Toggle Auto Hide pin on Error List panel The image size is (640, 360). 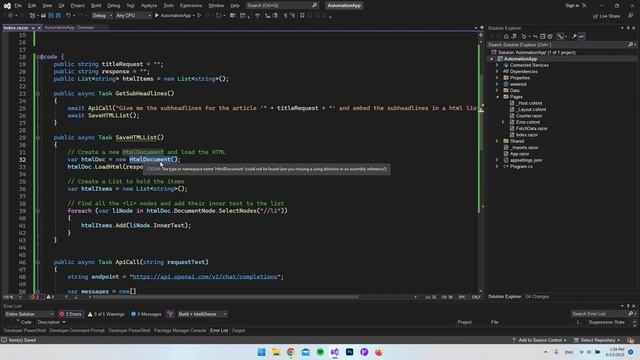[628, 306]
